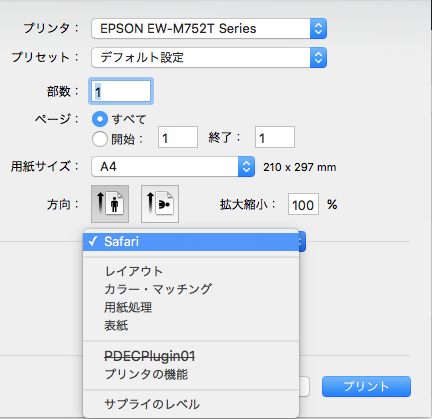
Task: Select portrait orientation icon
Action: point(110,204)
